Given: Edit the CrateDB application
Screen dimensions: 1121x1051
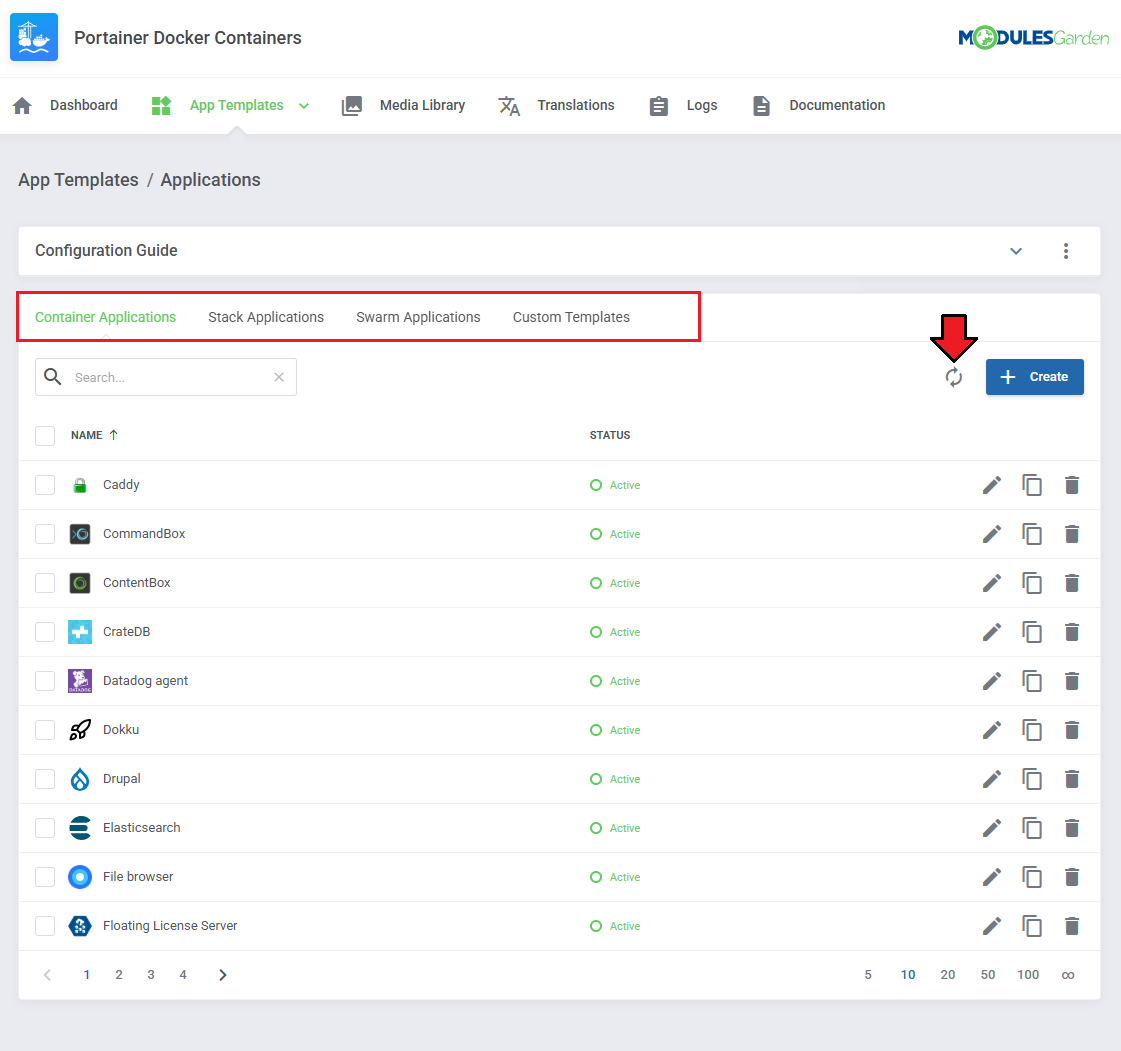Looking at the screenshot, I should [x=992, y=632].
